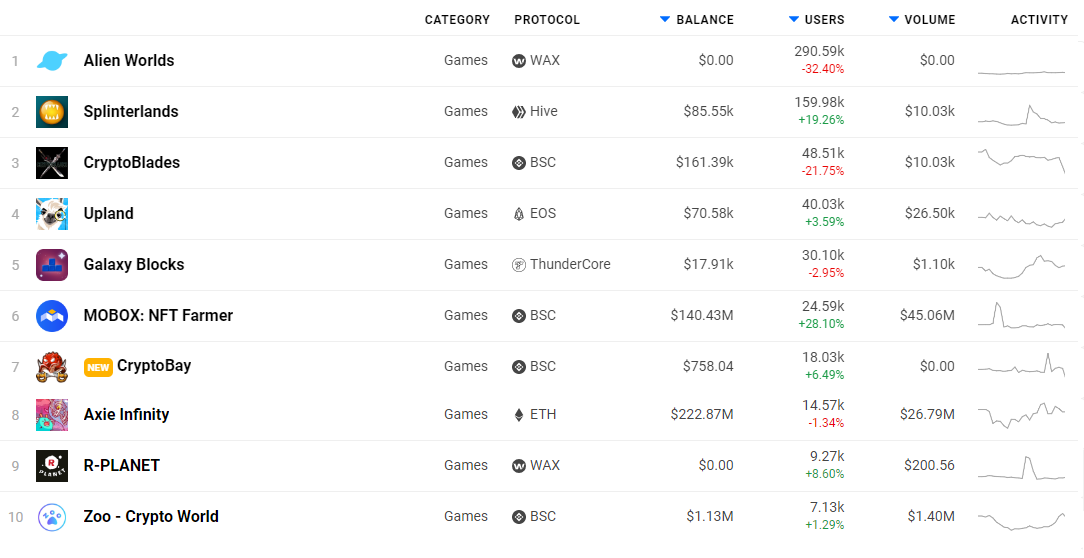The image size is (1084, 558).
Task: View the Splinterlands activity sparkline chart
Action: click(x=1021, y=115)
